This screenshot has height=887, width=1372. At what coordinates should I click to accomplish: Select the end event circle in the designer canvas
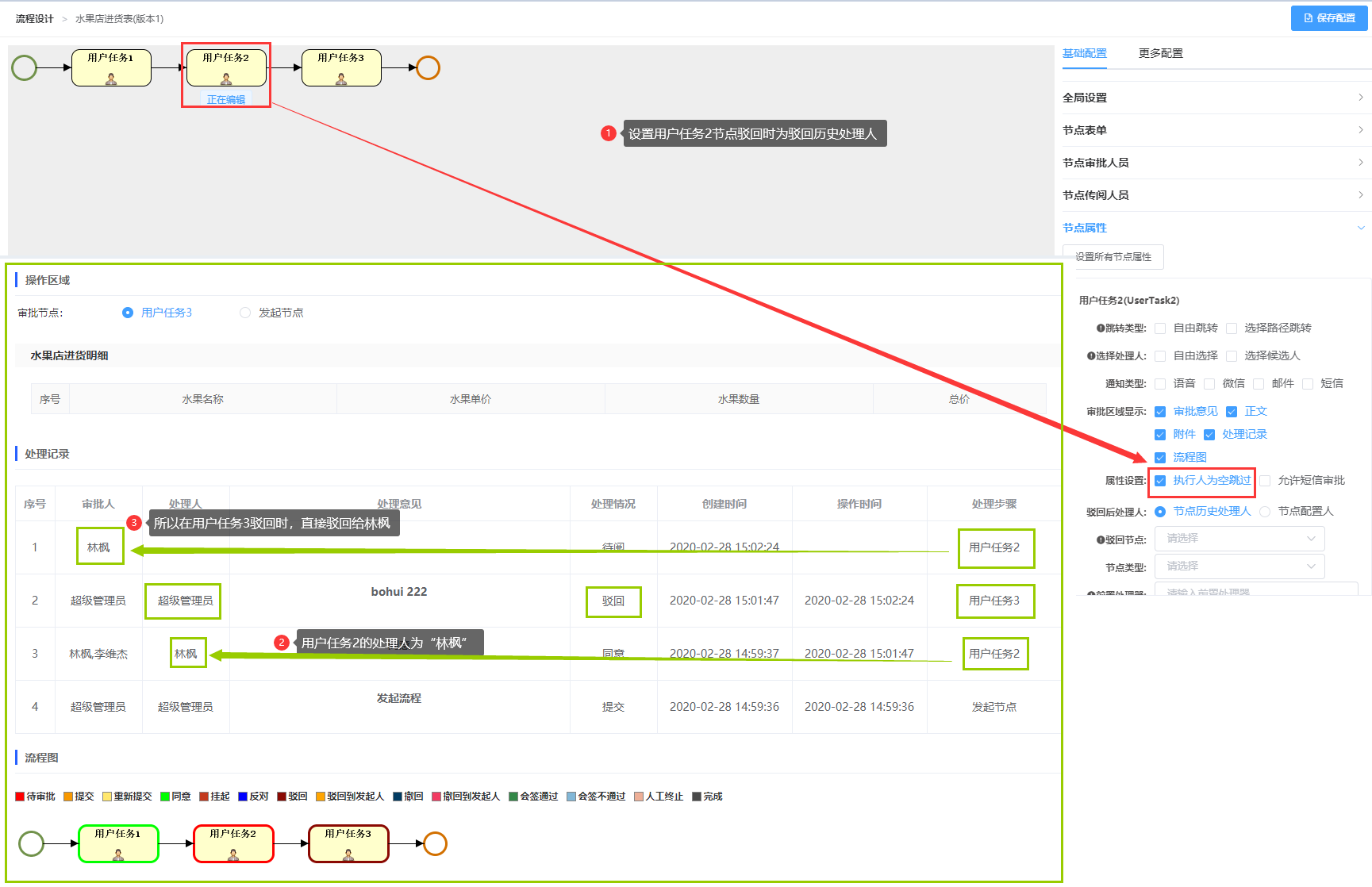pyautogui.click(x=429, y=67)
